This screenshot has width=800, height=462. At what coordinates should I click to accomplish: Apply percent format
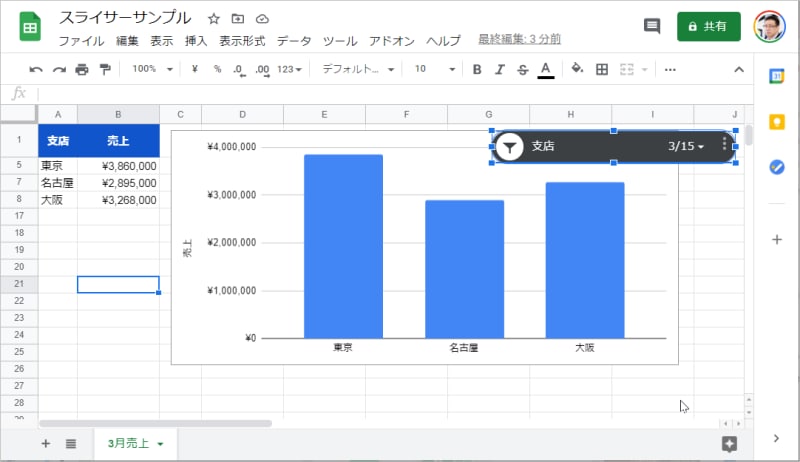[217, 69]
